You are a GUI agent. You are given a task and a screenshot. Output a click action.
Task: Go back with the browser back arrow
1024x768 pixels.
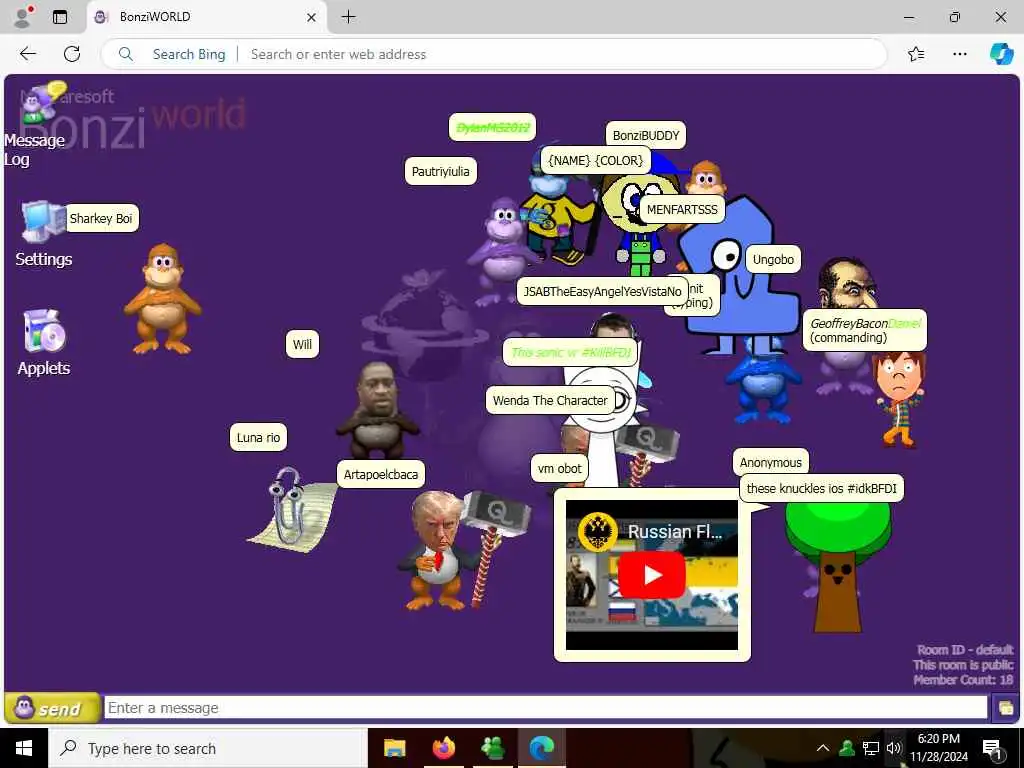(27, 54)
